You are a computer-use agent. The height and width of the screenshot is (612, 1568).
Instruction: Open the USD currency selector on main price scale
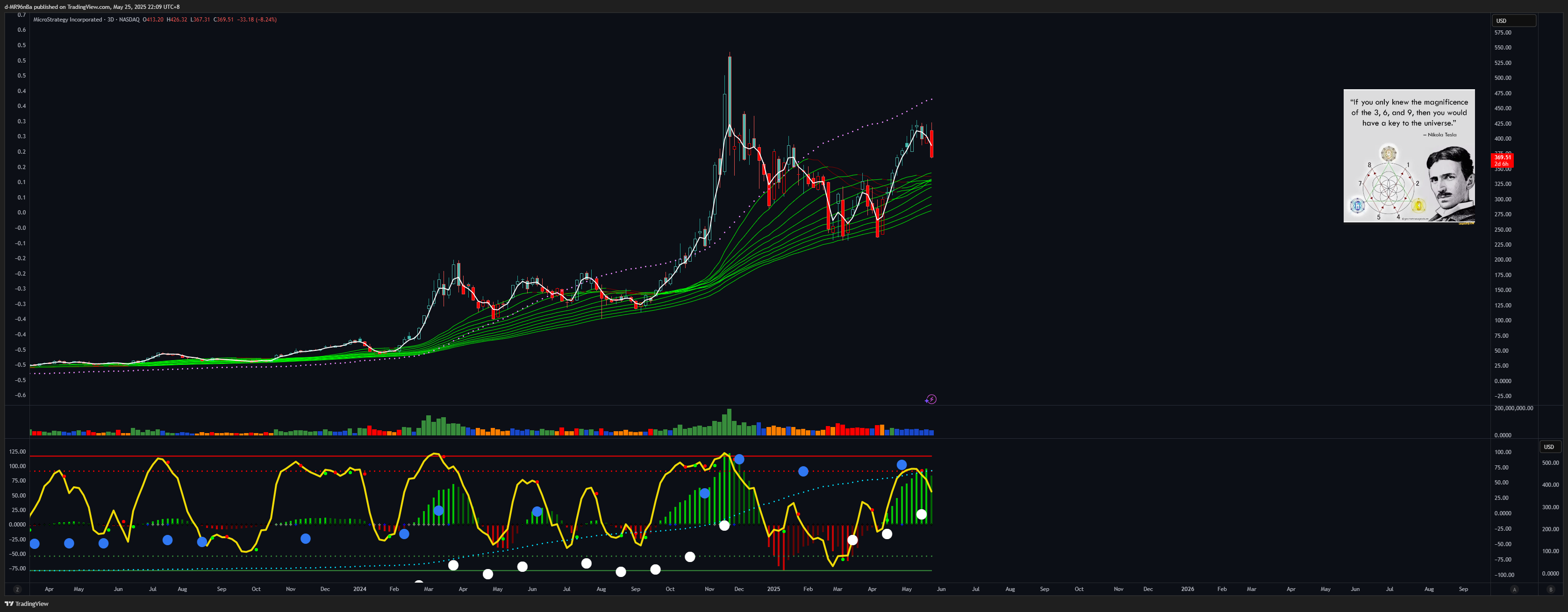point(1514,21)
